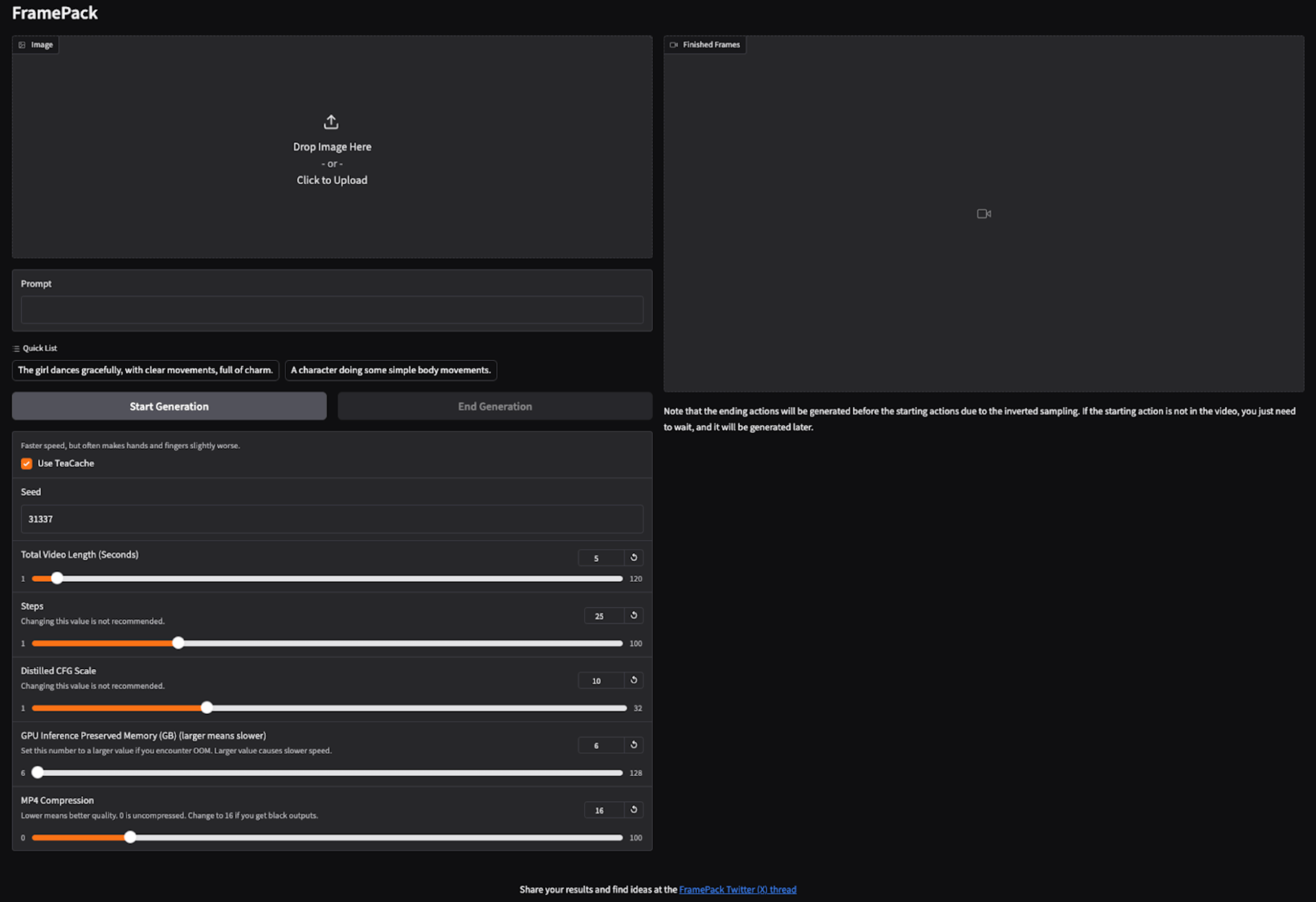Click the upload arrow icon in Image panel
The image size is (1316, 902).
331,122
